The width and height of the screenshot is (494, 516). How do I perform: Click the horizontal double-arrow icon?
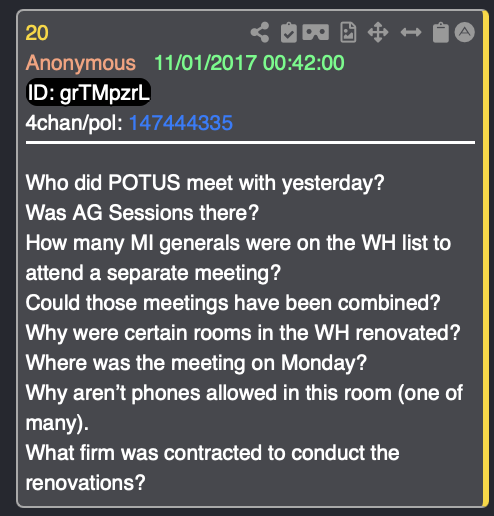click(x=411, y=32)
